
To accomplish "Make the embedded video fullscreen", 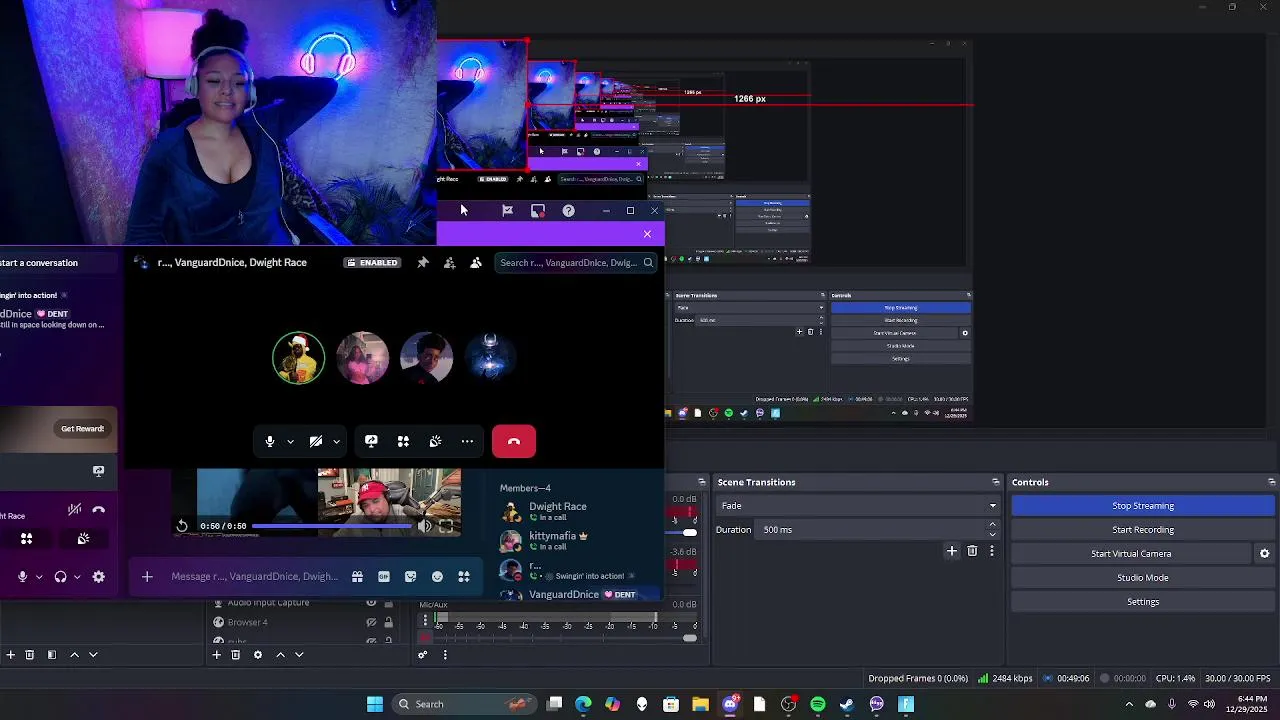I will (446, 526).
